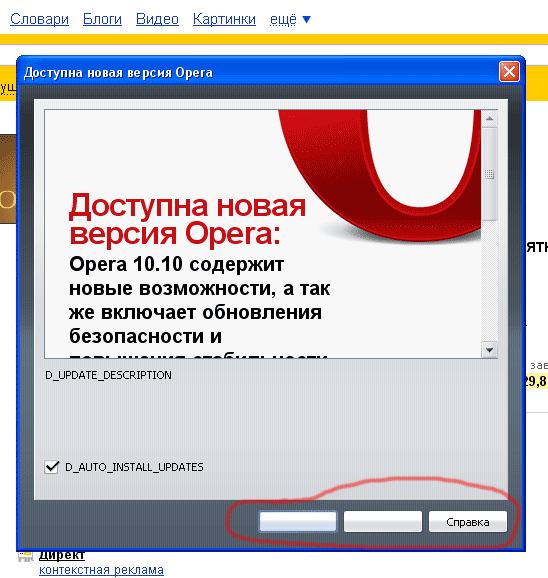Open the контекстная реклама link
Viewport: 548px width, 578px height.
tap(101, 570)
